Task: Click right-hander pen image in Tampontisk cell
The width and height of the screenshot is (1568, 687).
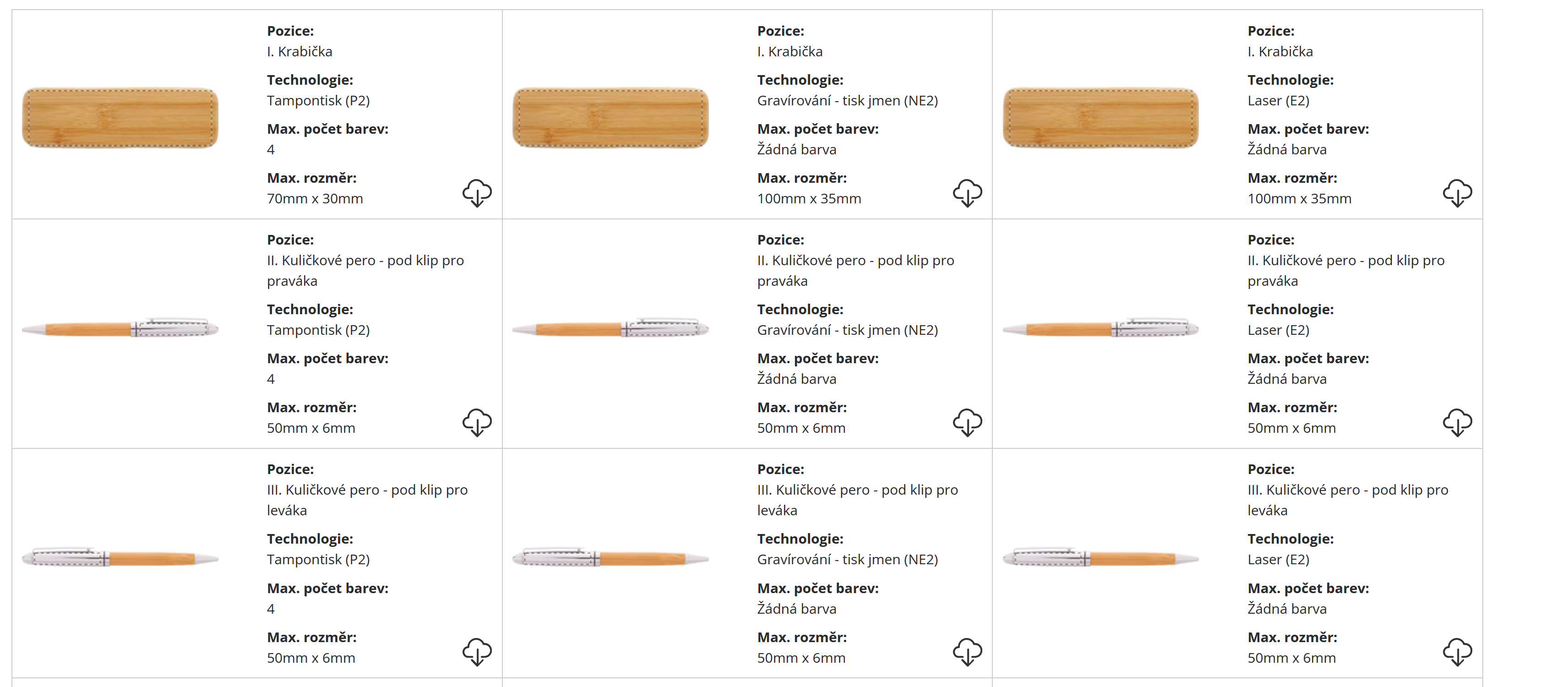Action: point(120,328)
